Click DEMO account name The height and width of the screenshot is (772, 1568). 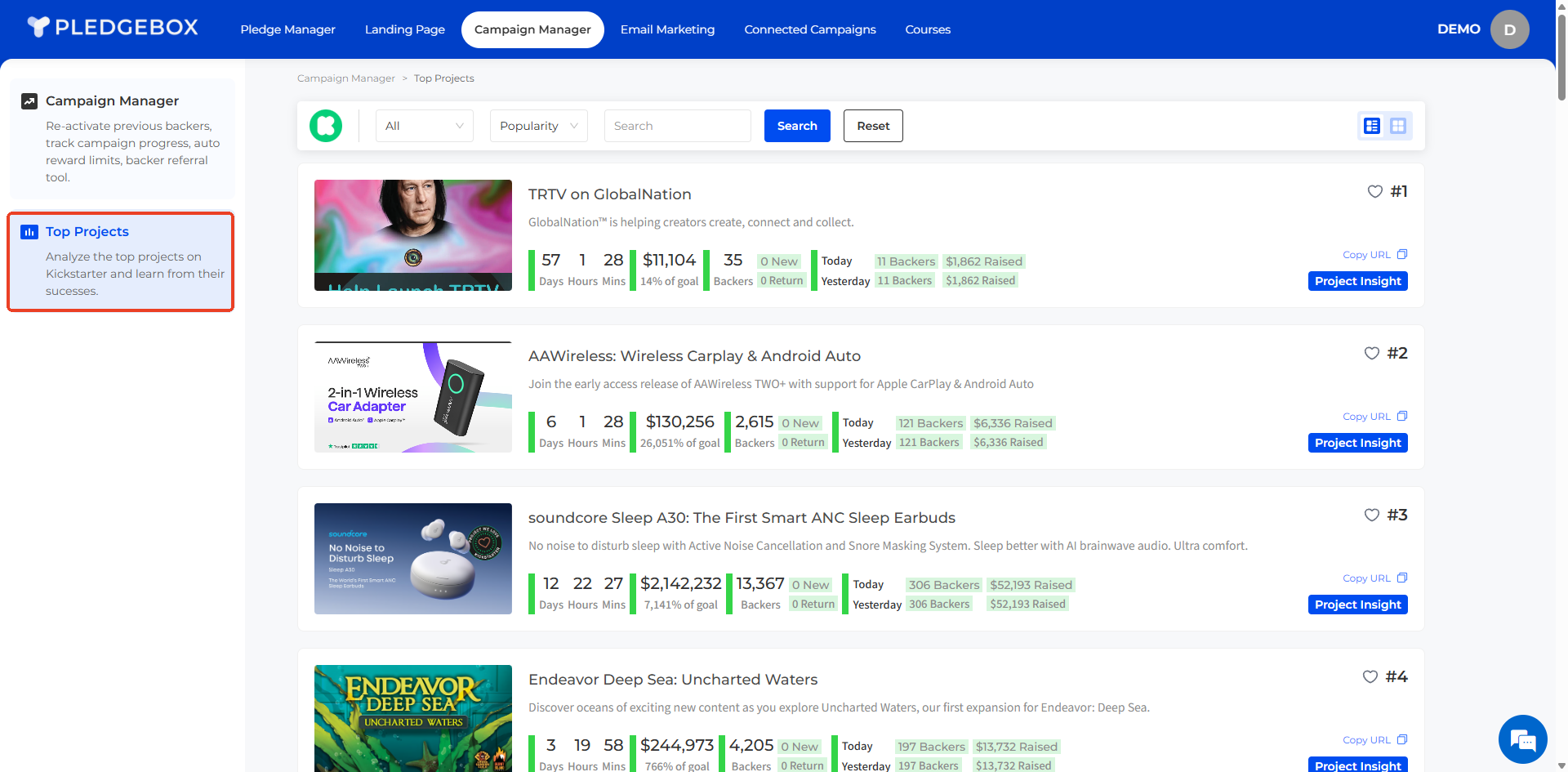click(1459, 29)
